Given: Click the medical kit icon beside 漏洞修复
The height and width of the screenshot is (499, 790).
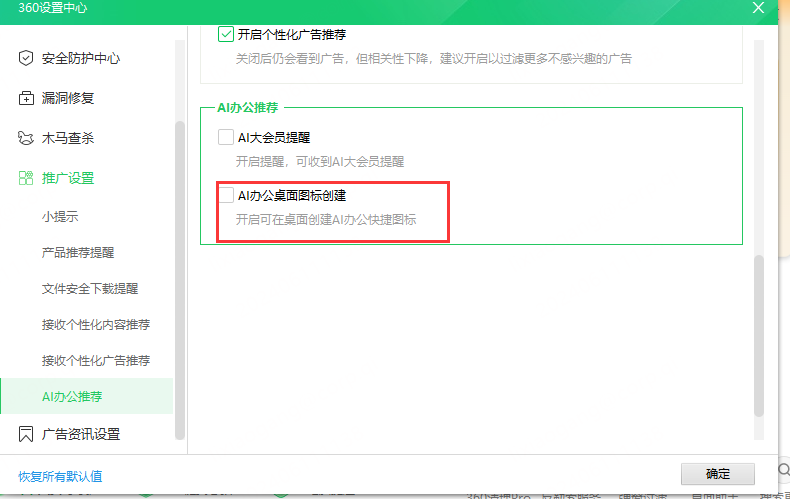Looking at the screenshot, I should click(26, 98).
